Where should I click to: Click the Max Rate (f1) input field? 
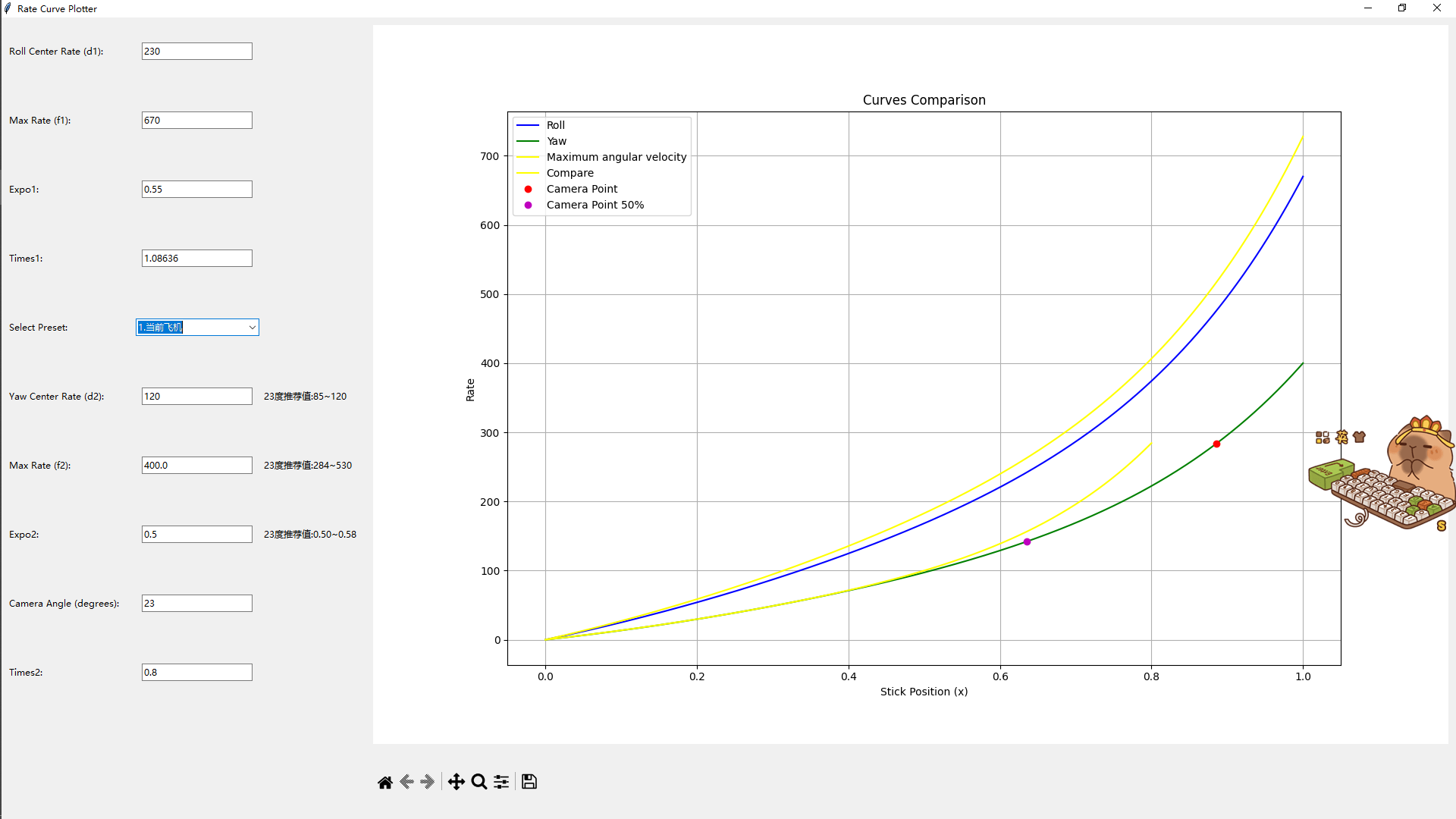pyautogui.click(x=196, y=121)
